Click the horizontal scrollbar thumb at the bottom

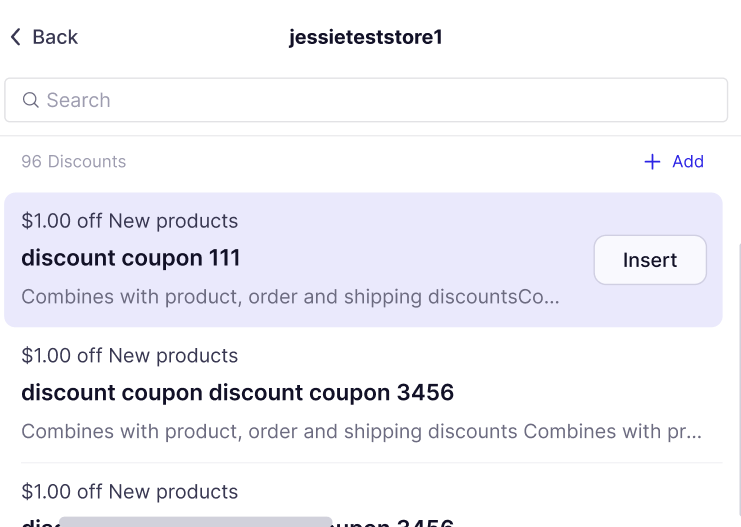coord(196,522)
